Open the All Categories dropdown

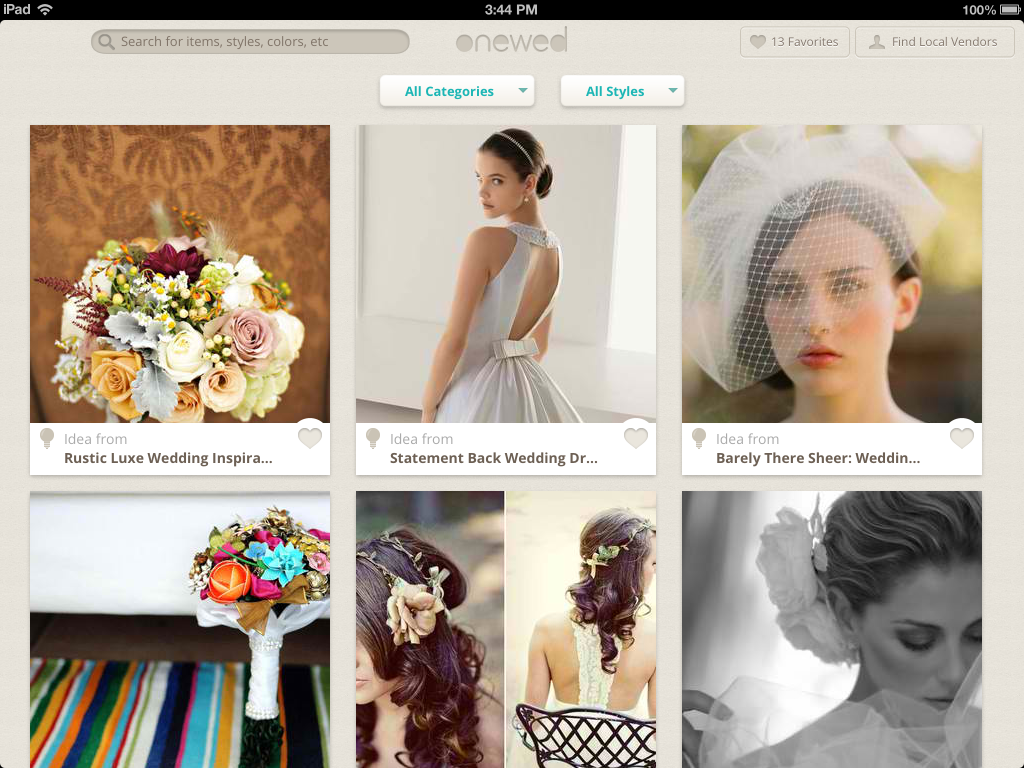click(457, 91)
